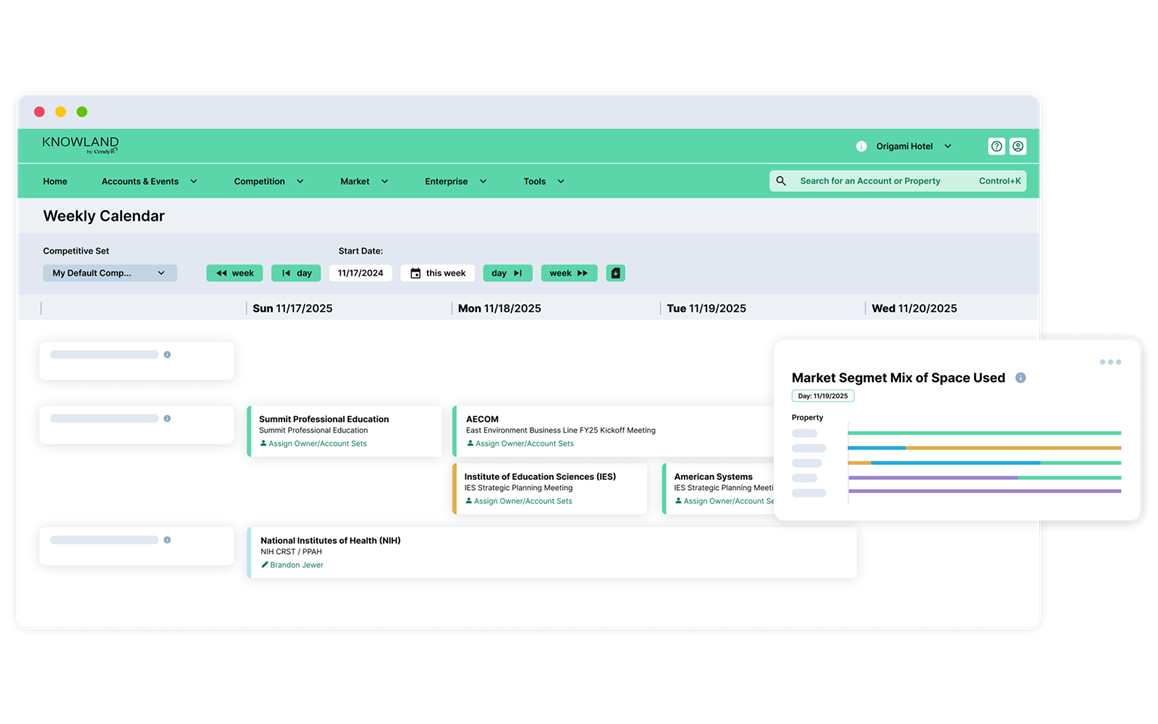
Task: Go back one week
Action: tap(234, 273)
